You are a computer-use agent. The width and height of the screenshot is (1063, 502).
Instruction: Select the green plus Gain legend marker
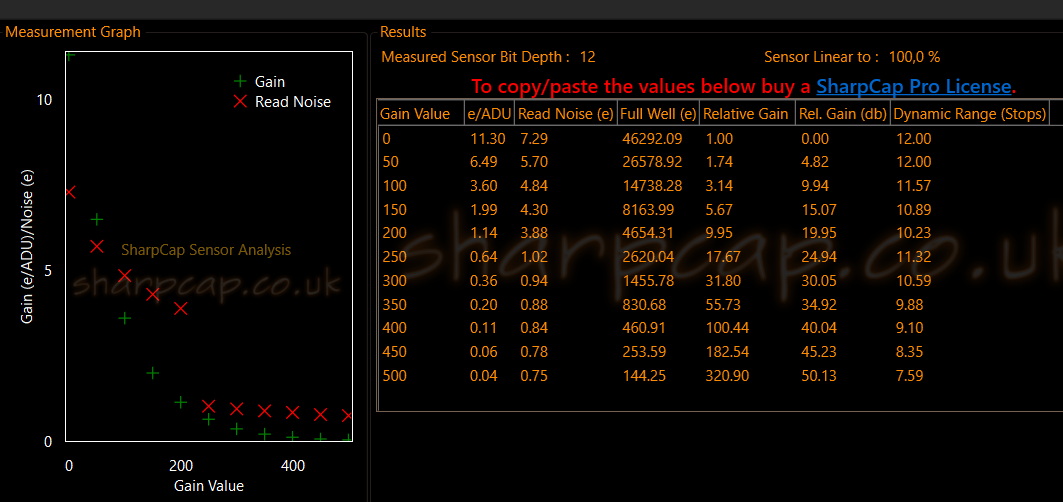[x=239, y=81]
